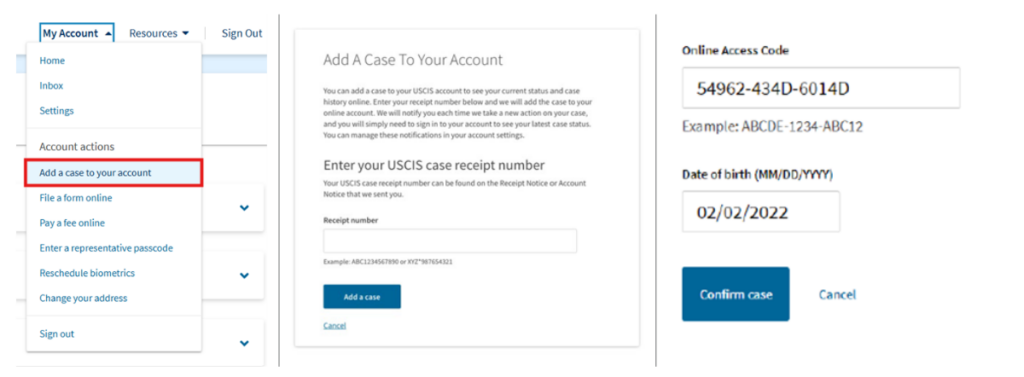Choose Enter a representative passcode
This screenshot has height=377, width=1024.
(x=106, y=248)
